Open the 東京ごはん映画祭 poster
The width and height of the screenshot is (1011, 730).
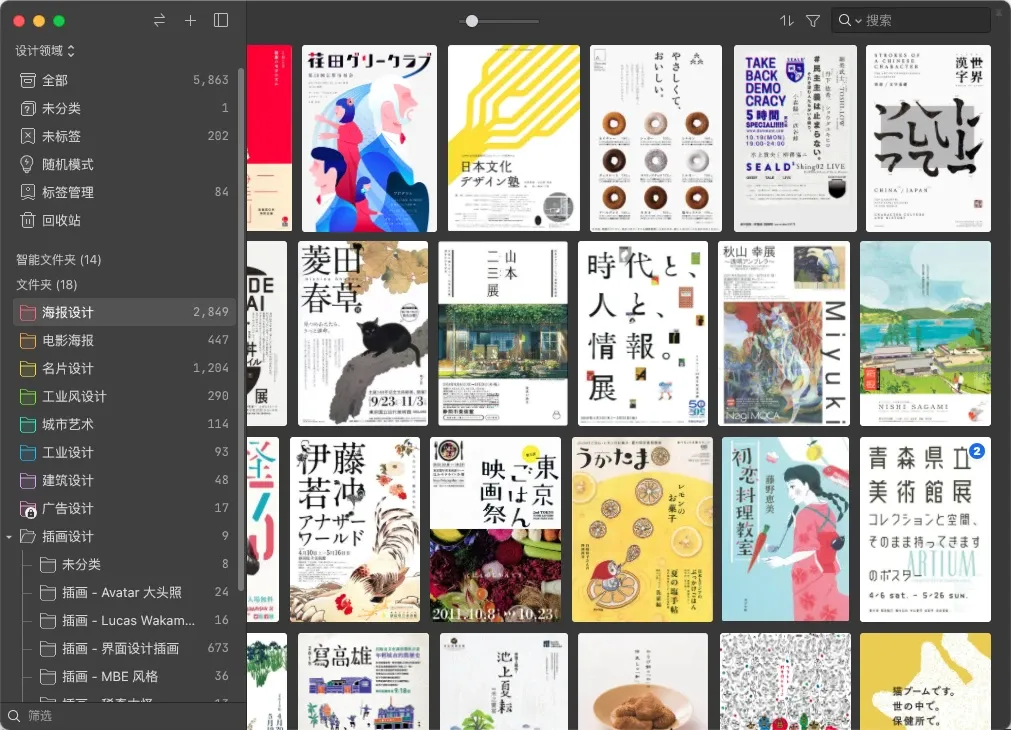click(x=496, y=529)
